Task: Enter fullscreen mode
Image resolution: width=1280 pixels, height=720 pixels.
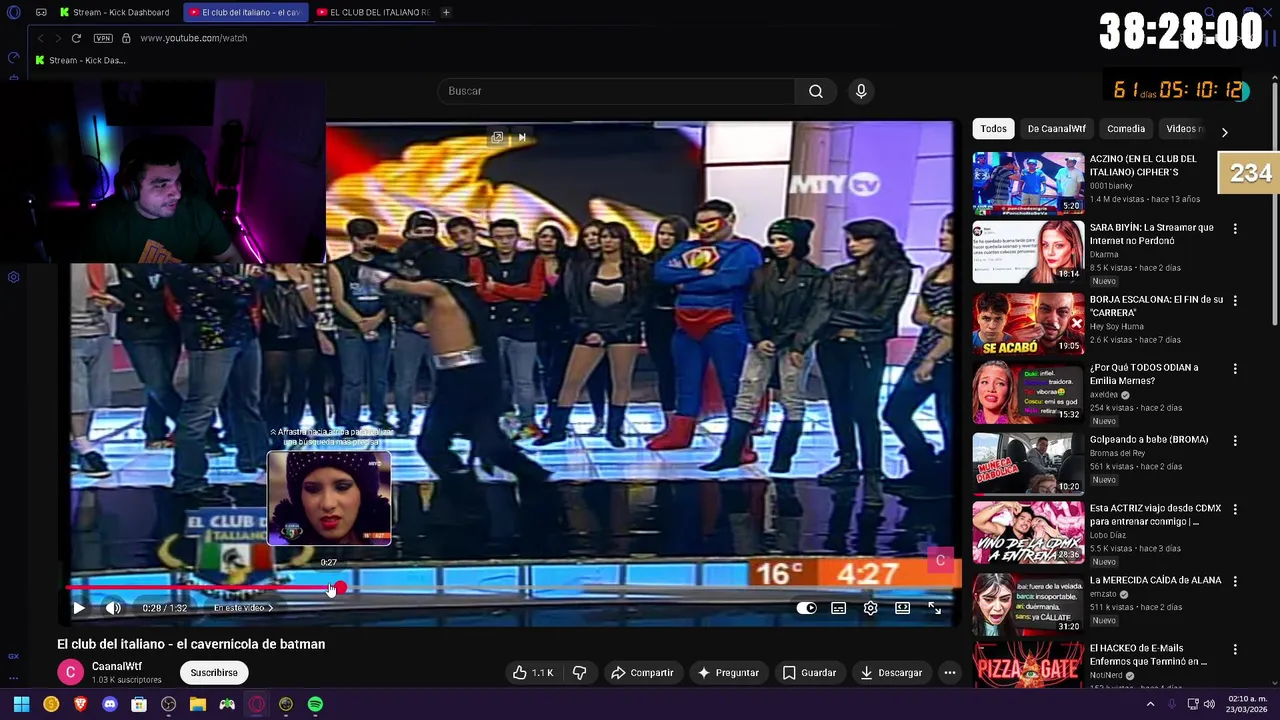Action: (934, 608)
